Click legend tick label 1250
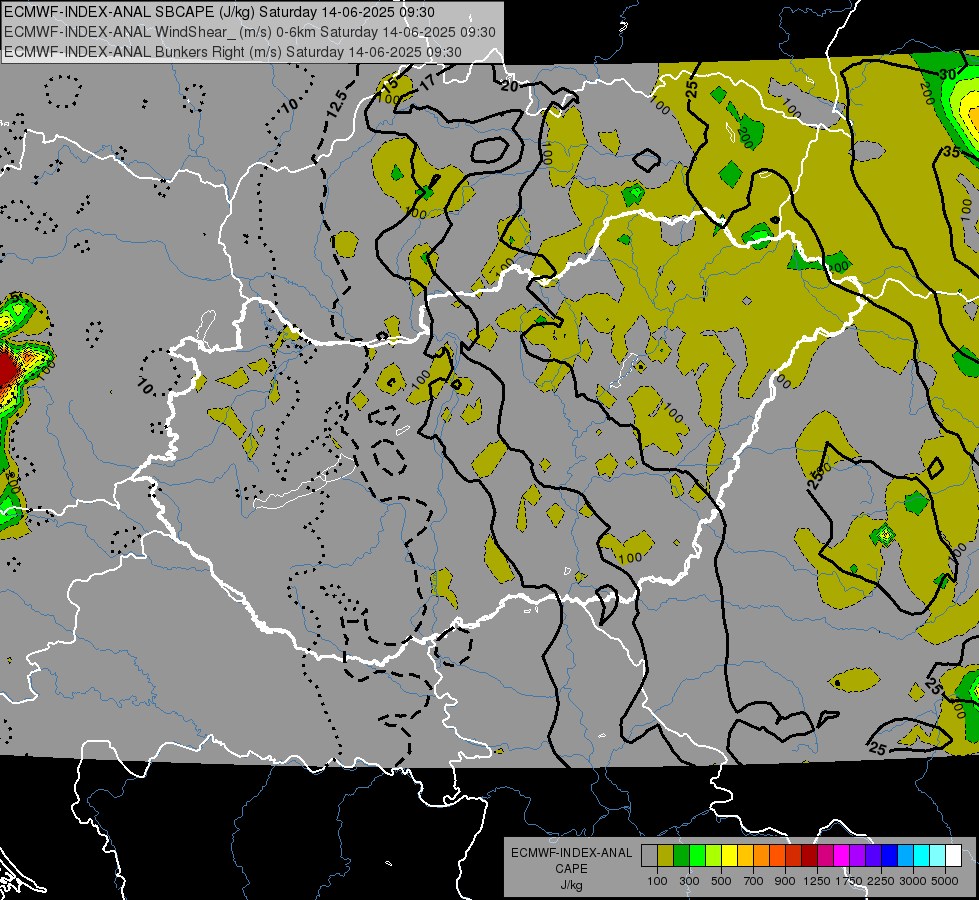 pos(817,881)
